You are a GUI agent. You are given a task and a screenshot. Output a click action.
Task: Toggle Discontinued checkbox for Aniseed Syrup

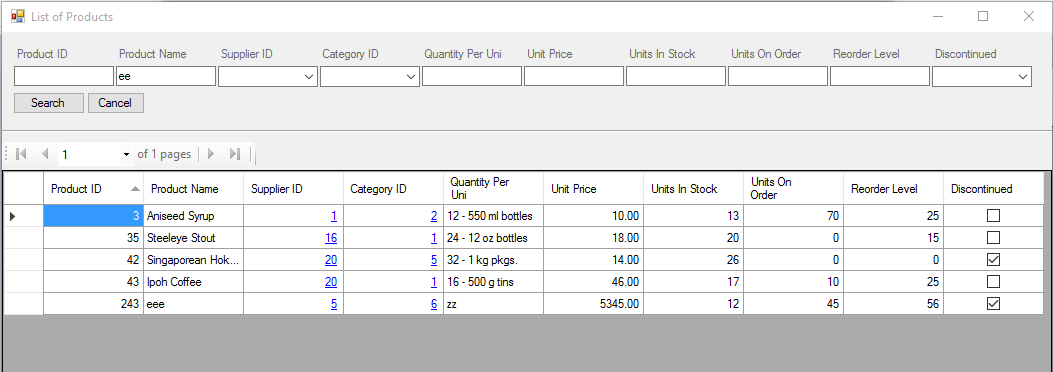(993, 216)
